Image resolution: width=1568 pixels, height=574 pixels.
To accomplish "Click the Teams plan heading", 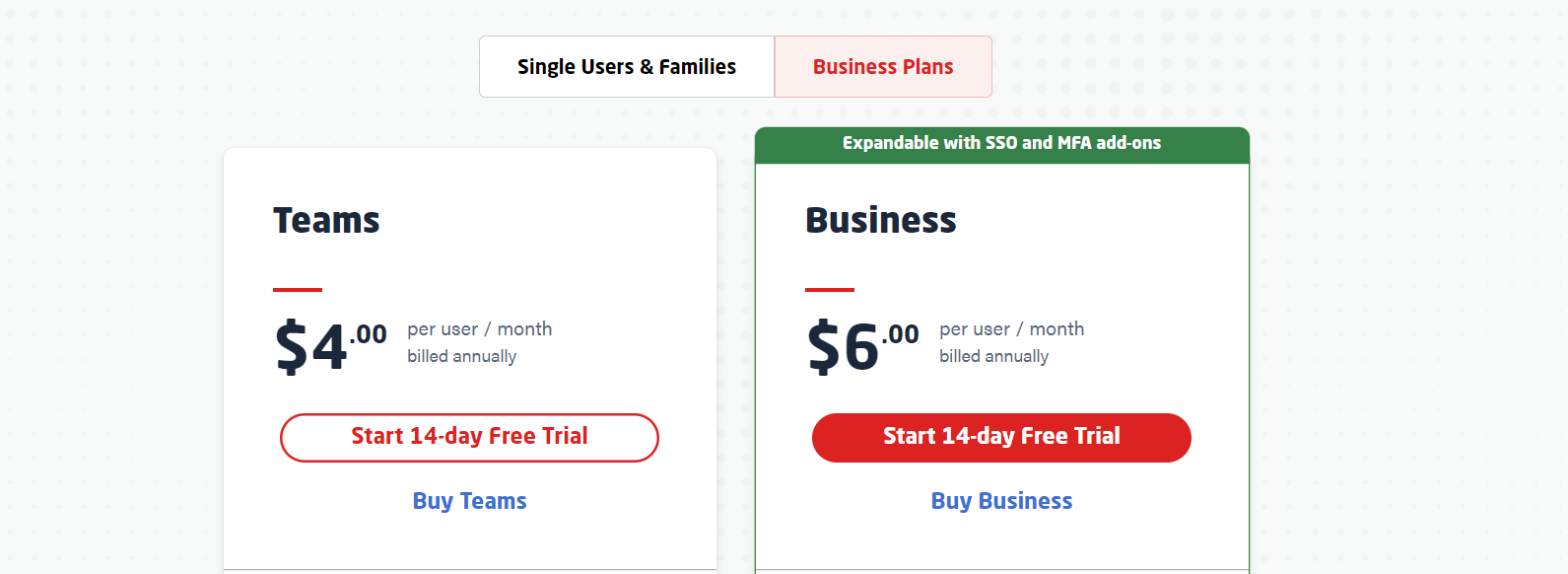I will pyautogui.click(x=326, y=220).
